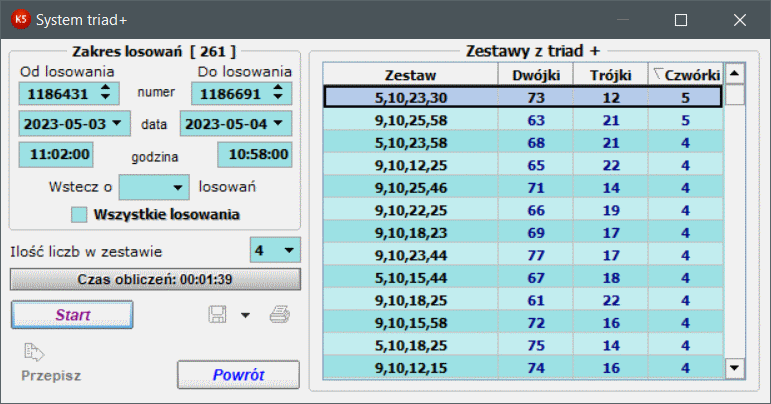771x404 pixels.
Task: Select the row 9,10,25,58
Action: point(523,120)
